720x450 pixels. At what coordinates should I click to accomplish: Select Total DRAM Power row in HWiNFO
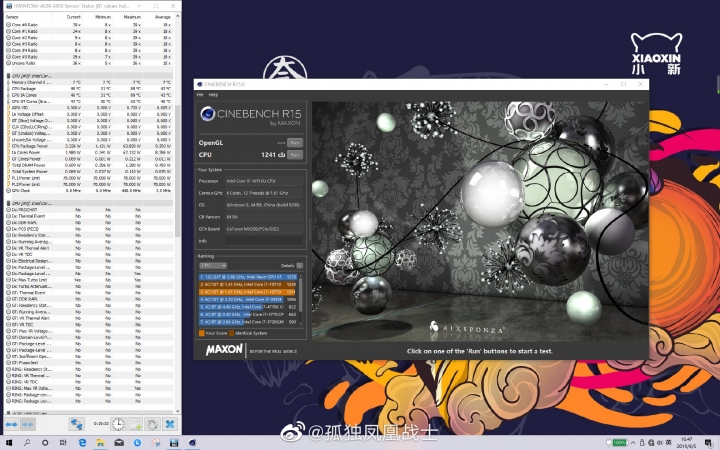(x=89, y=165)
